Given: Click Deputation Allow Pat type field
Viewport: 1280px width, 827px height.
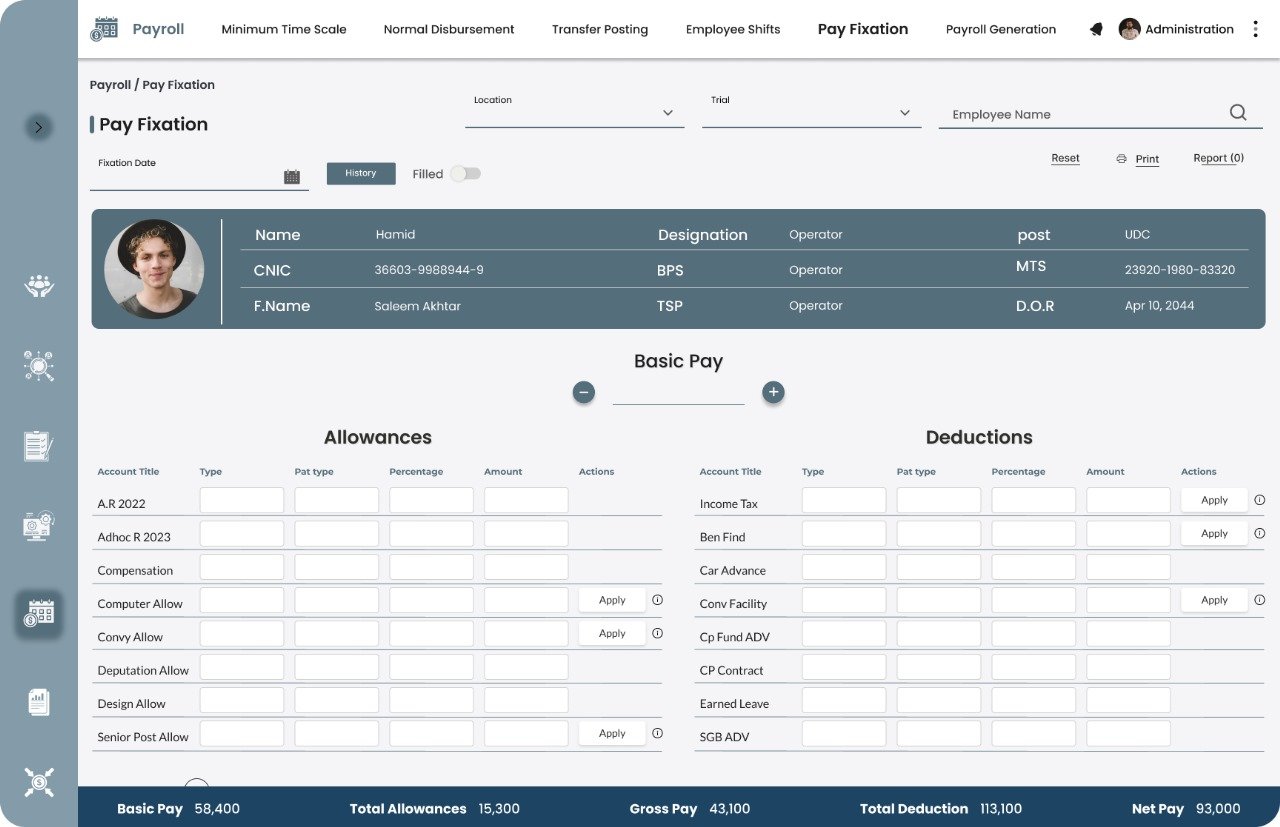Looking at the screenshot, I should coord(337,667).
